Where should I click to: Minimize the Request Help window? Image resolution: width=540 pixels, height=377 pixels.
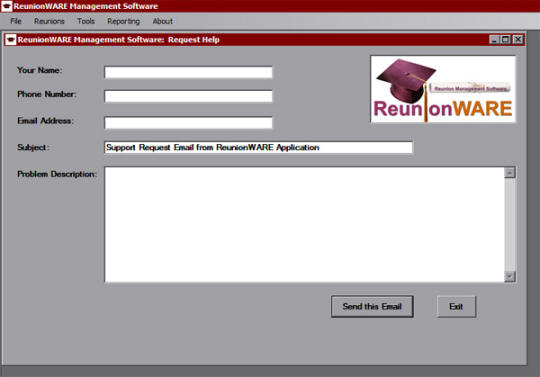point(494,40)
